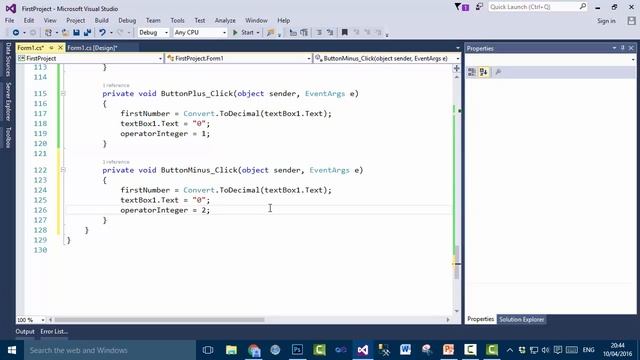
Task: Open the notifications flag icon
Action: [462, 7]
